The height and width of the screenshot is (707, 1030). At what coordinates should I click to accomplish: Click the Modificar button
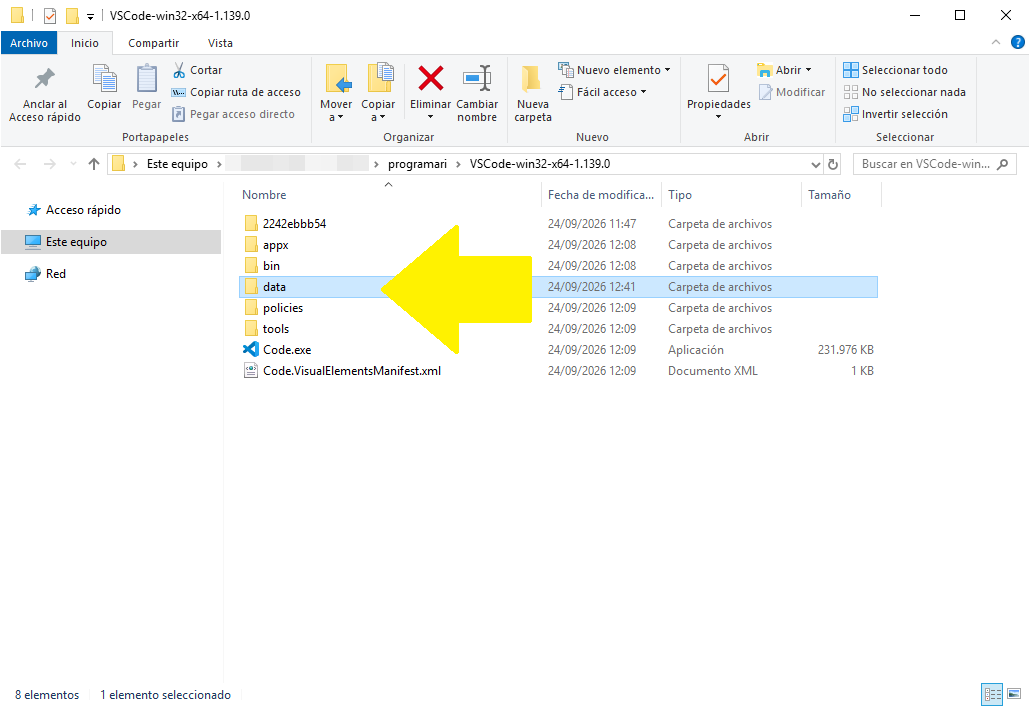click(x=792, y=92)
